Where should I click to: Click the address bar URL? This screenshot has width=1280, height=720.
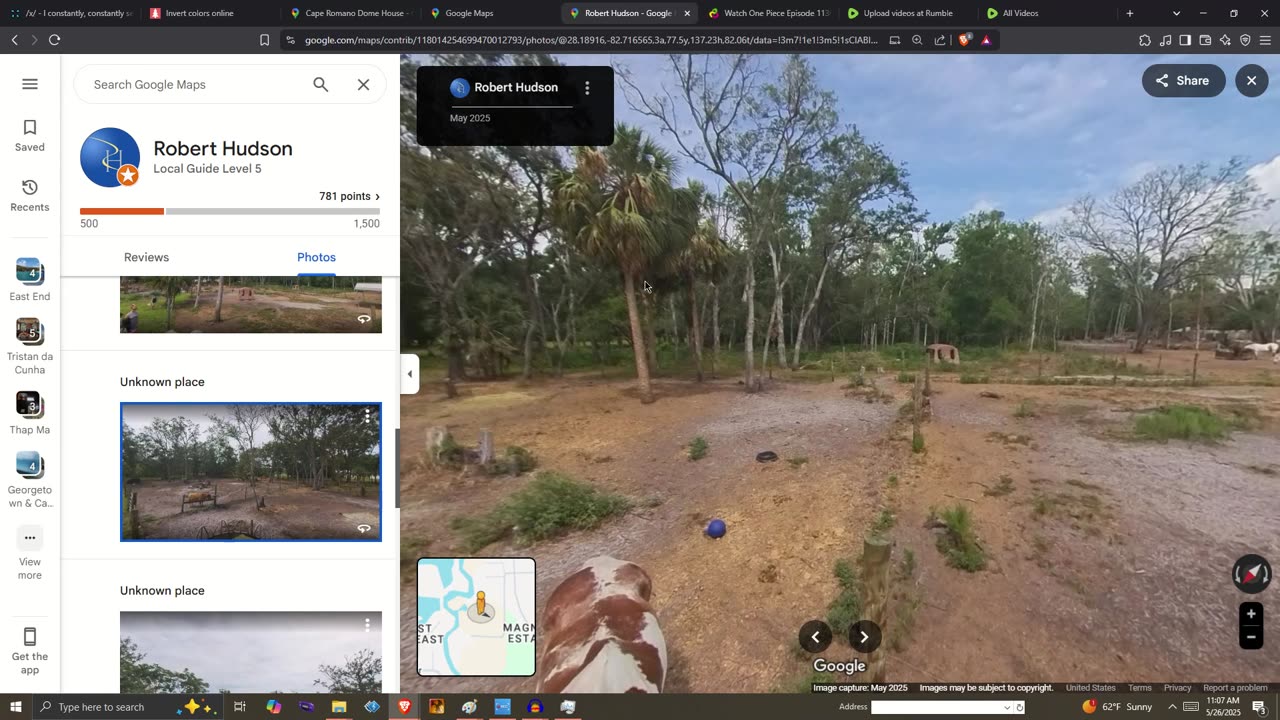[x=590, y=40]
